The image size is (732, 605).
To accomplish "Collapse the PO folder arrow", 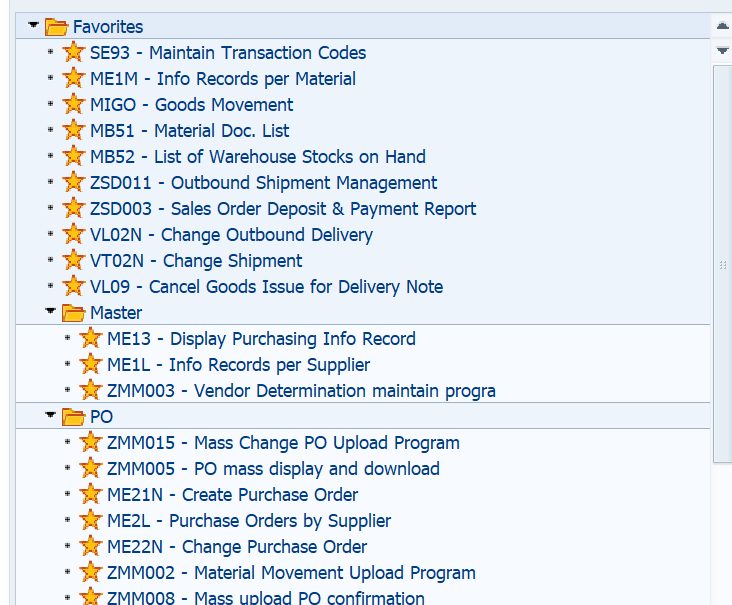I will pos(50,416).
